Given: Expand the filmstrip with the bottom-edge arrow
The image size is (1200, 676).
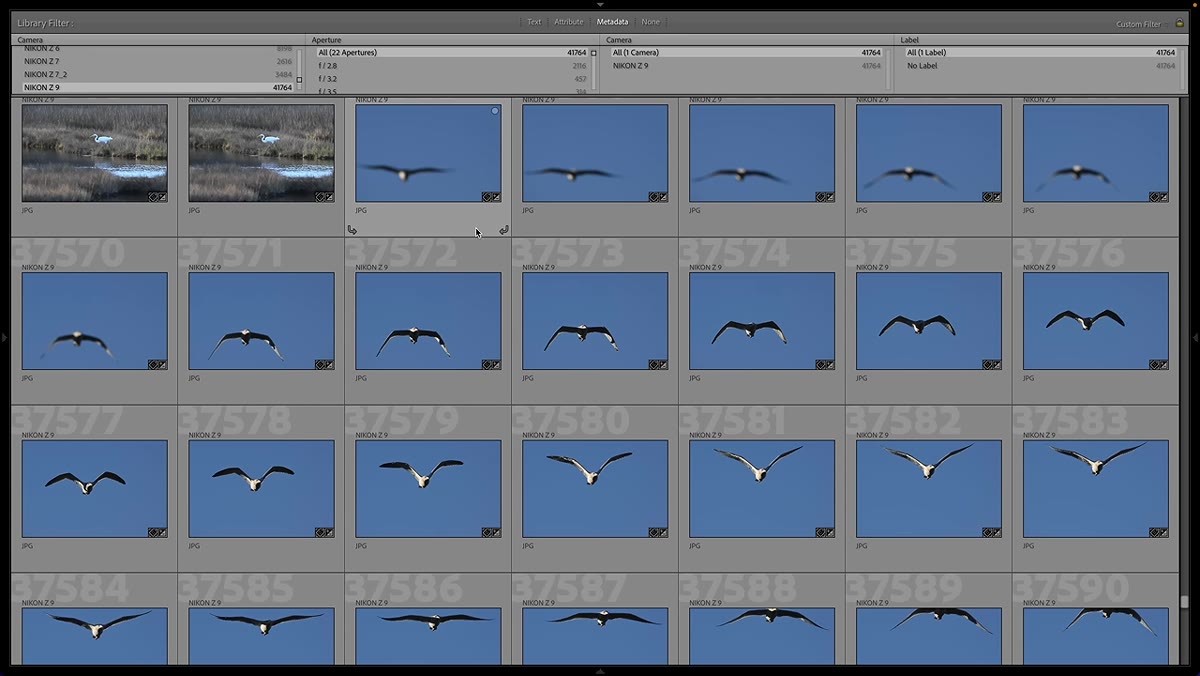Looking at the screenshot, I should click(600, 671).
